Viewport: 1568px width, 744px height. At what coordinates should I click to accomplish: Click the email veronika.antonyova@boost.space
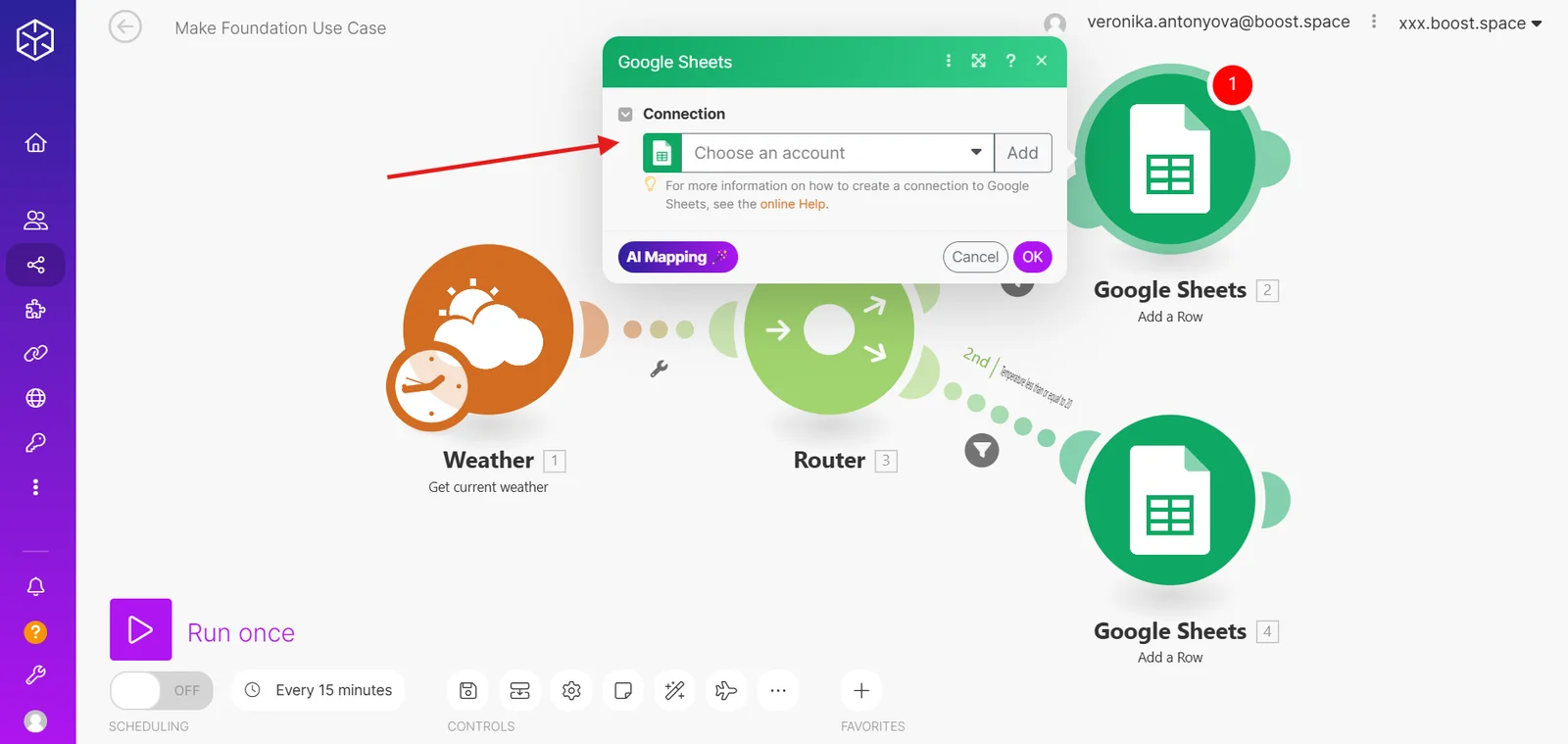coord(1218,22)
